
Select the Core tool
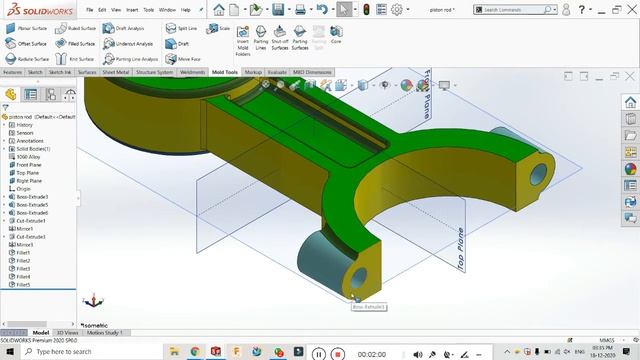336,34
